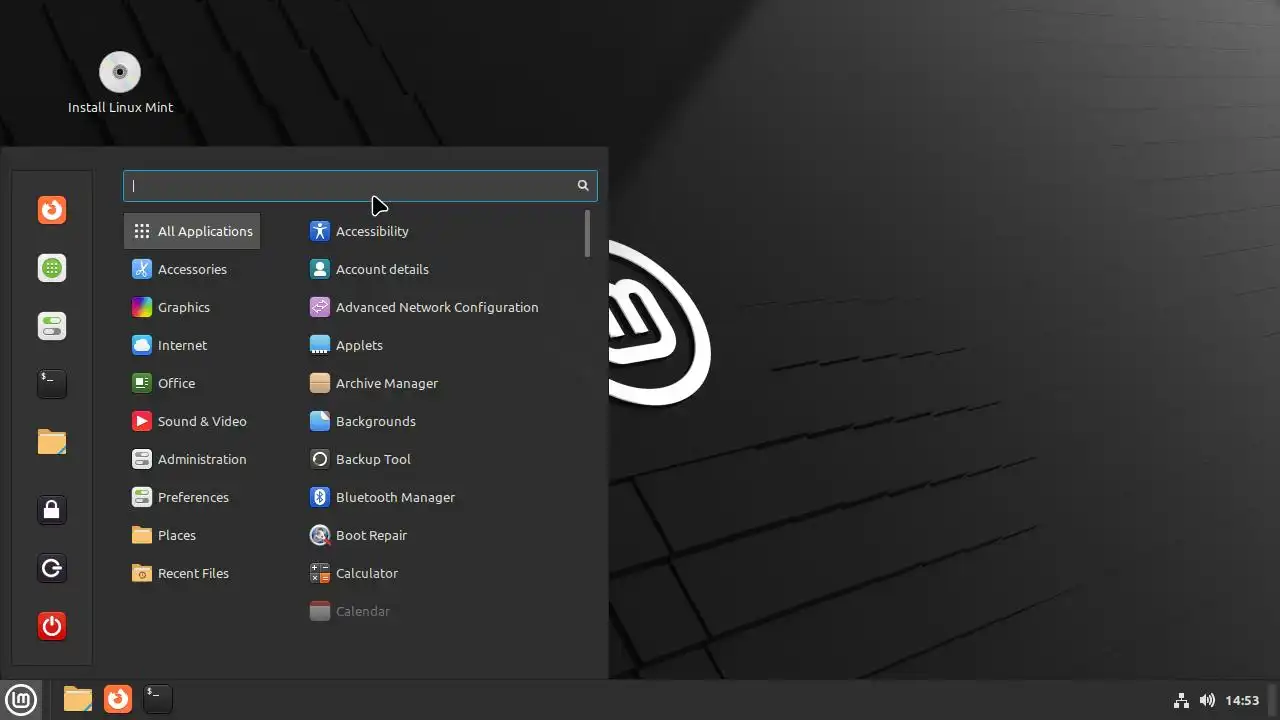Open Terminal from the bottom panel
1280x720 pixels.
158,699
